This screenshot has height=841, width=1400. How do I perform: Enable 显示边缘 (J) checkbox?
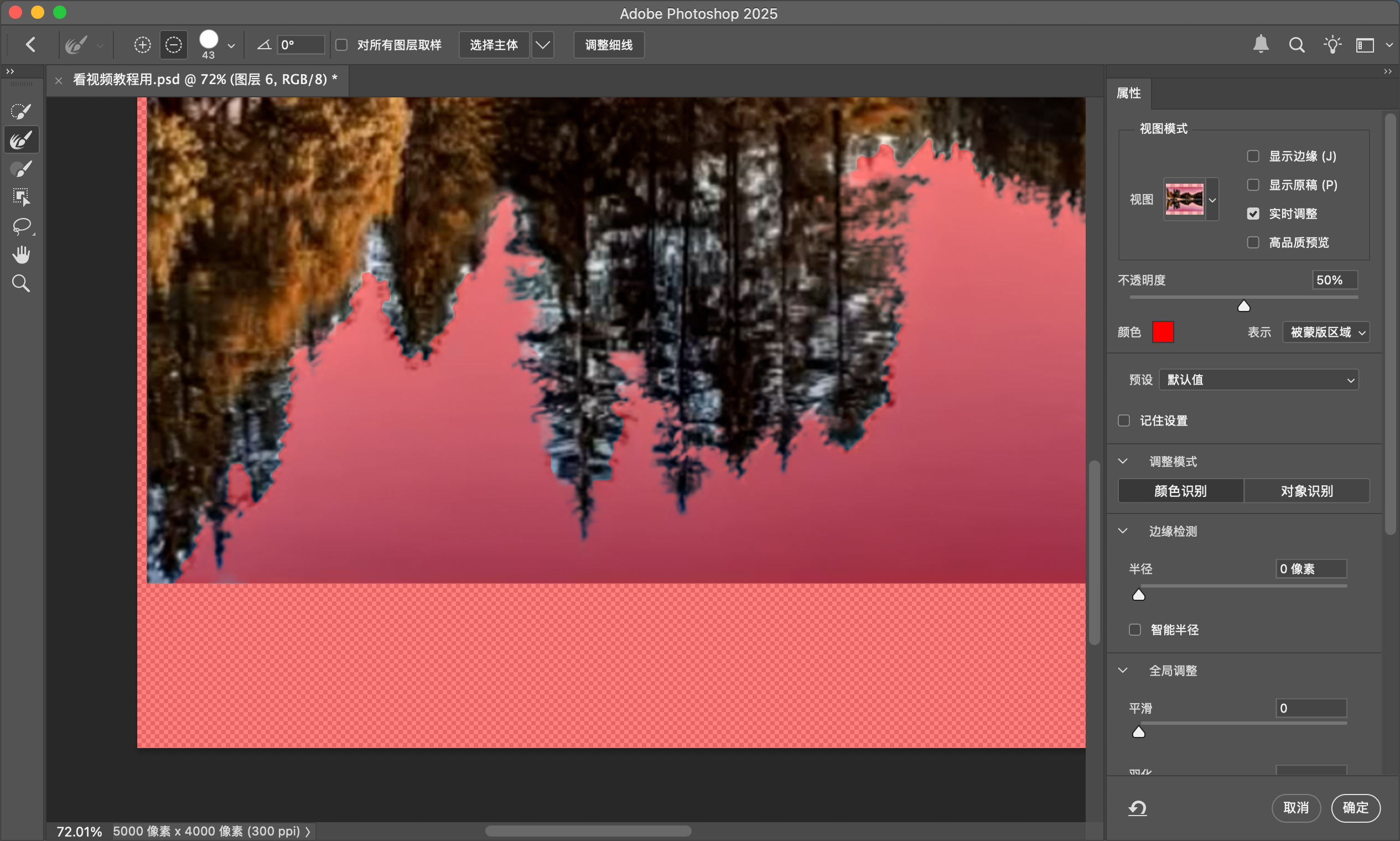pos(1253,157)
